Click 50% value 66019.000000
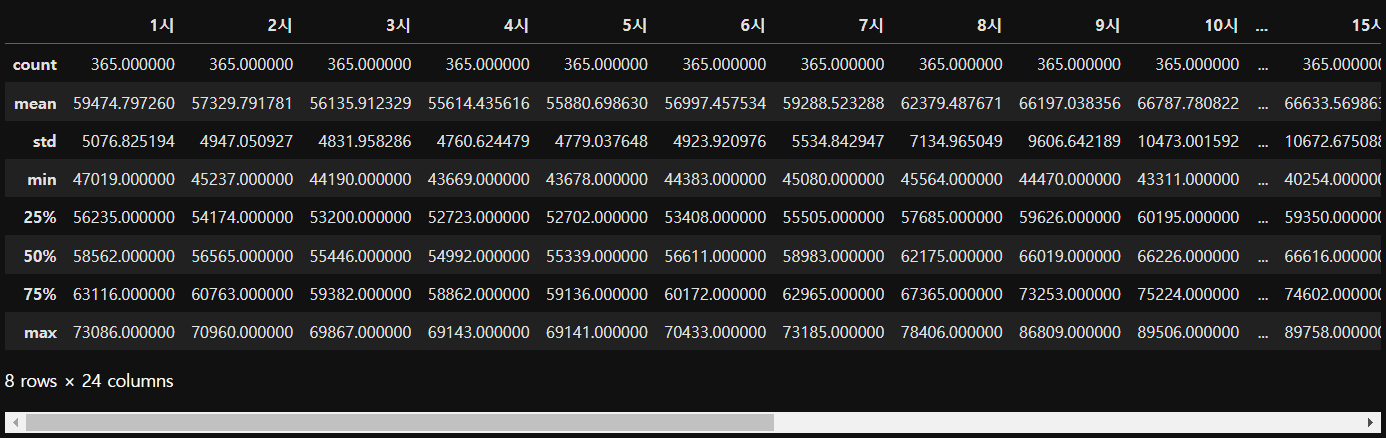The width and height of the screenshot is (1386, 438). click(1069, 257)
